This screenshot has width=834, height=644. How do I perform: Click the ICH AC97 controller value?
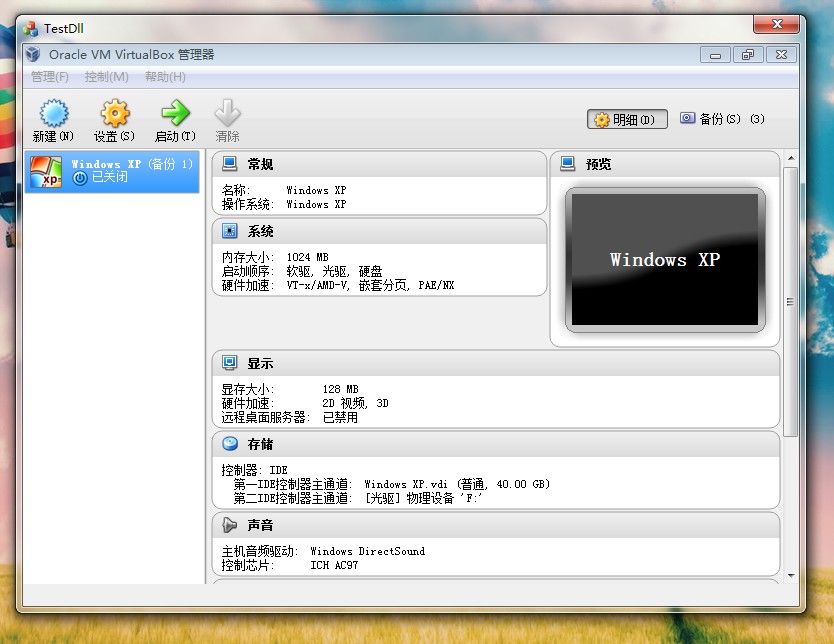click(334, 565)
